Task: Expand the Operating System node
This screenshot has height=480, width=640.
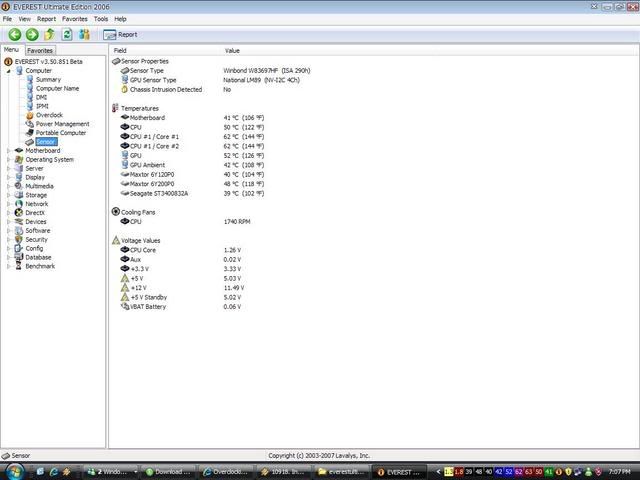Action: point(9,160)
